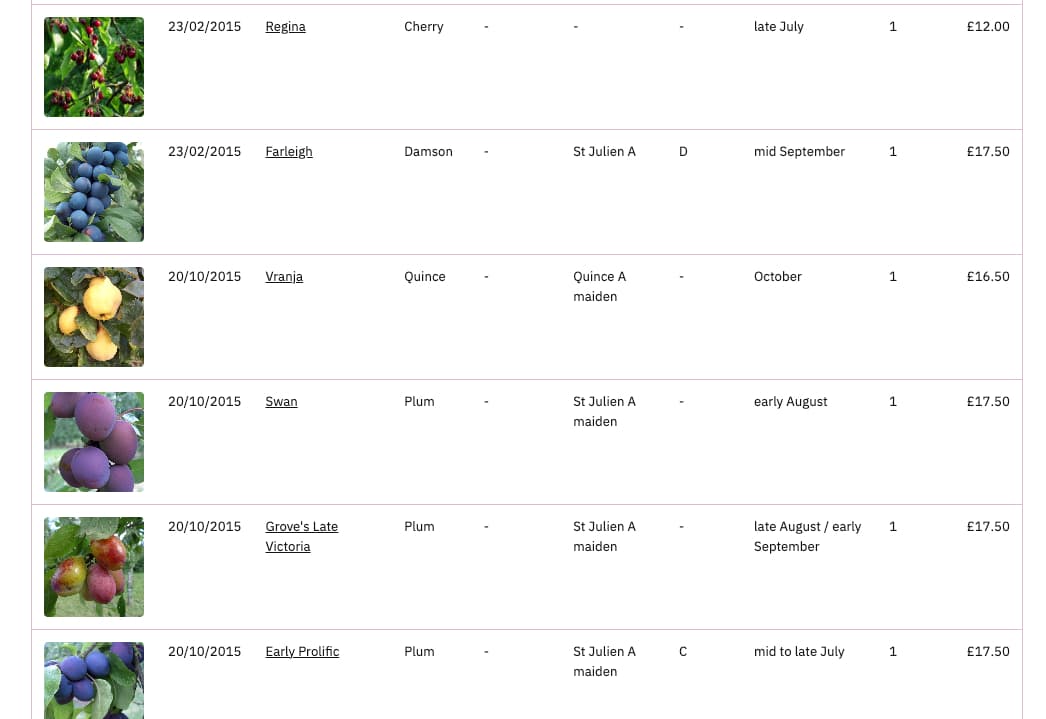Click the mid September picking season cell

pyautogui.click(x=799, y=152)
